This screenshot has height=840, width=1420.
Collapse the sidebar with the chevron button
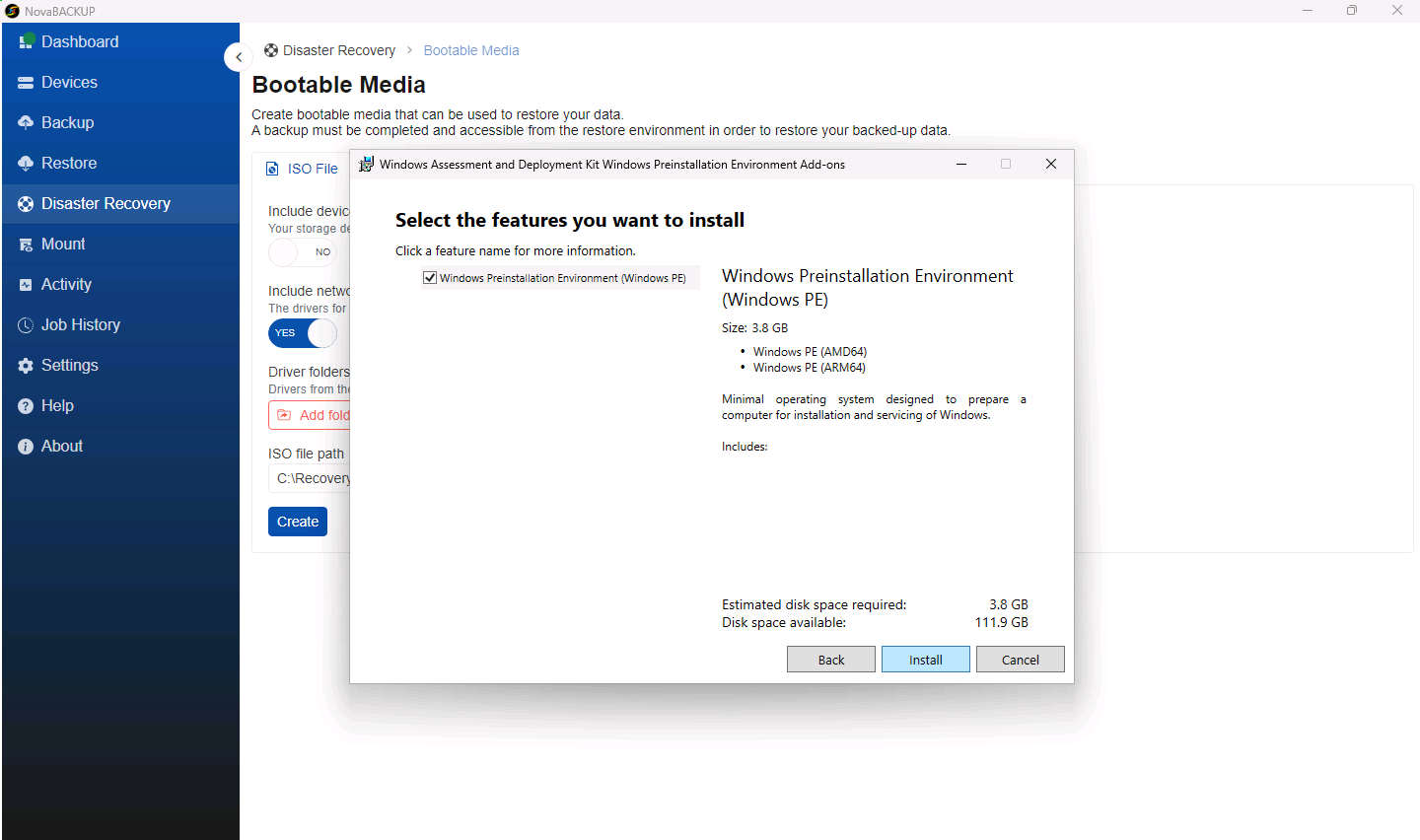(239, 57)
